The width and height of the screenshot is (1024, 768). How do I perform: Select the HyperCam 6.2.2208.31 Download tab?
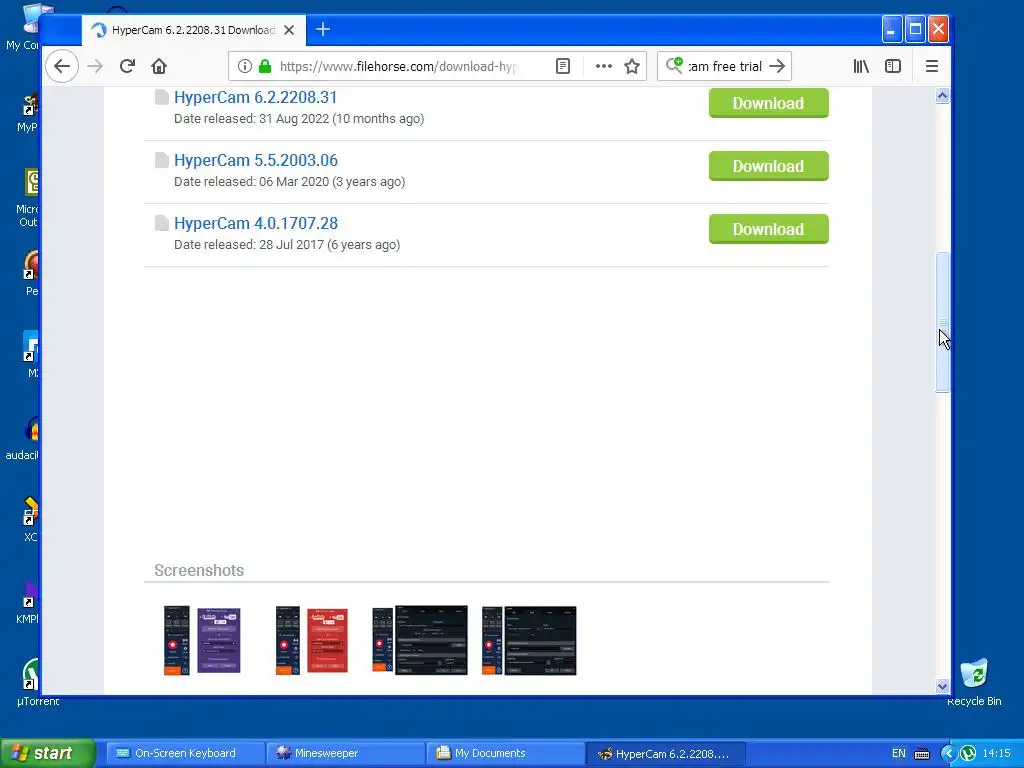pos(193,30)
